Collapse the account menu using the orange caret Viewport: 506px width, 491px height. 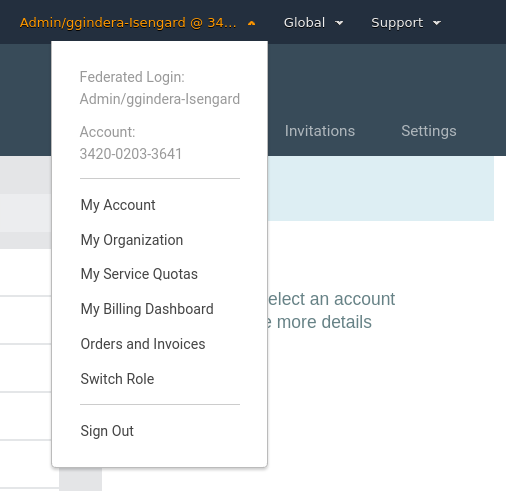pyautogui.click(x=251, y=23)
